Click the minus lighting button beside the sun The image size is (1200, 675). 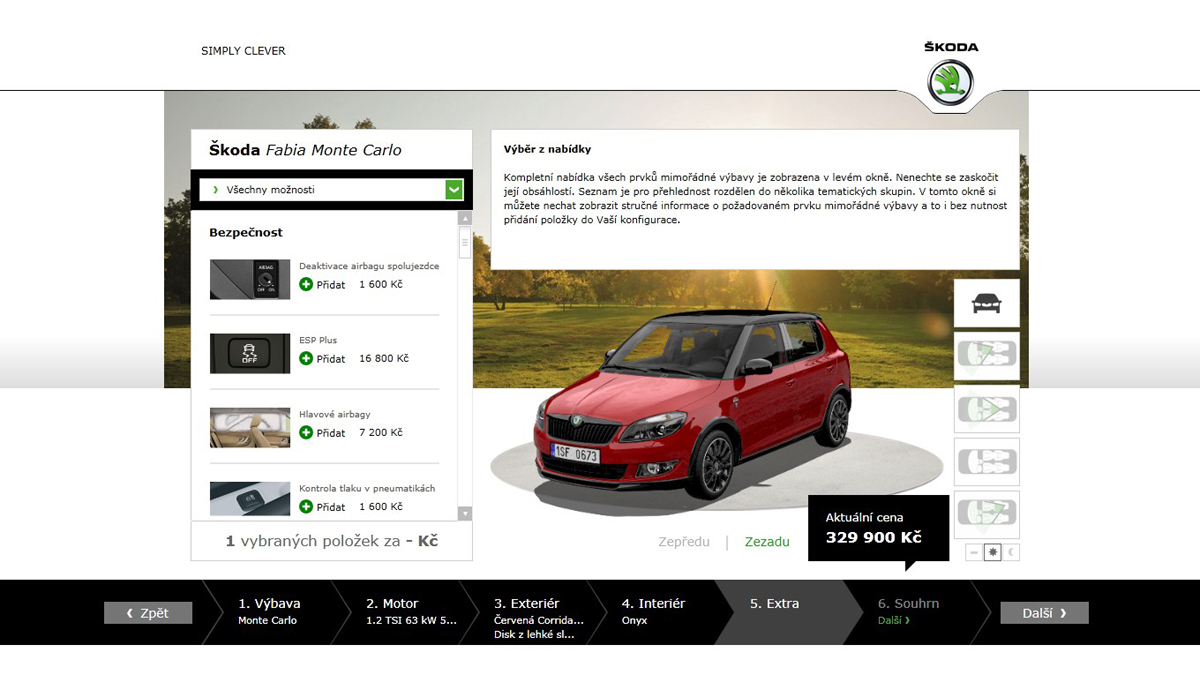click(x=974, y=552)
